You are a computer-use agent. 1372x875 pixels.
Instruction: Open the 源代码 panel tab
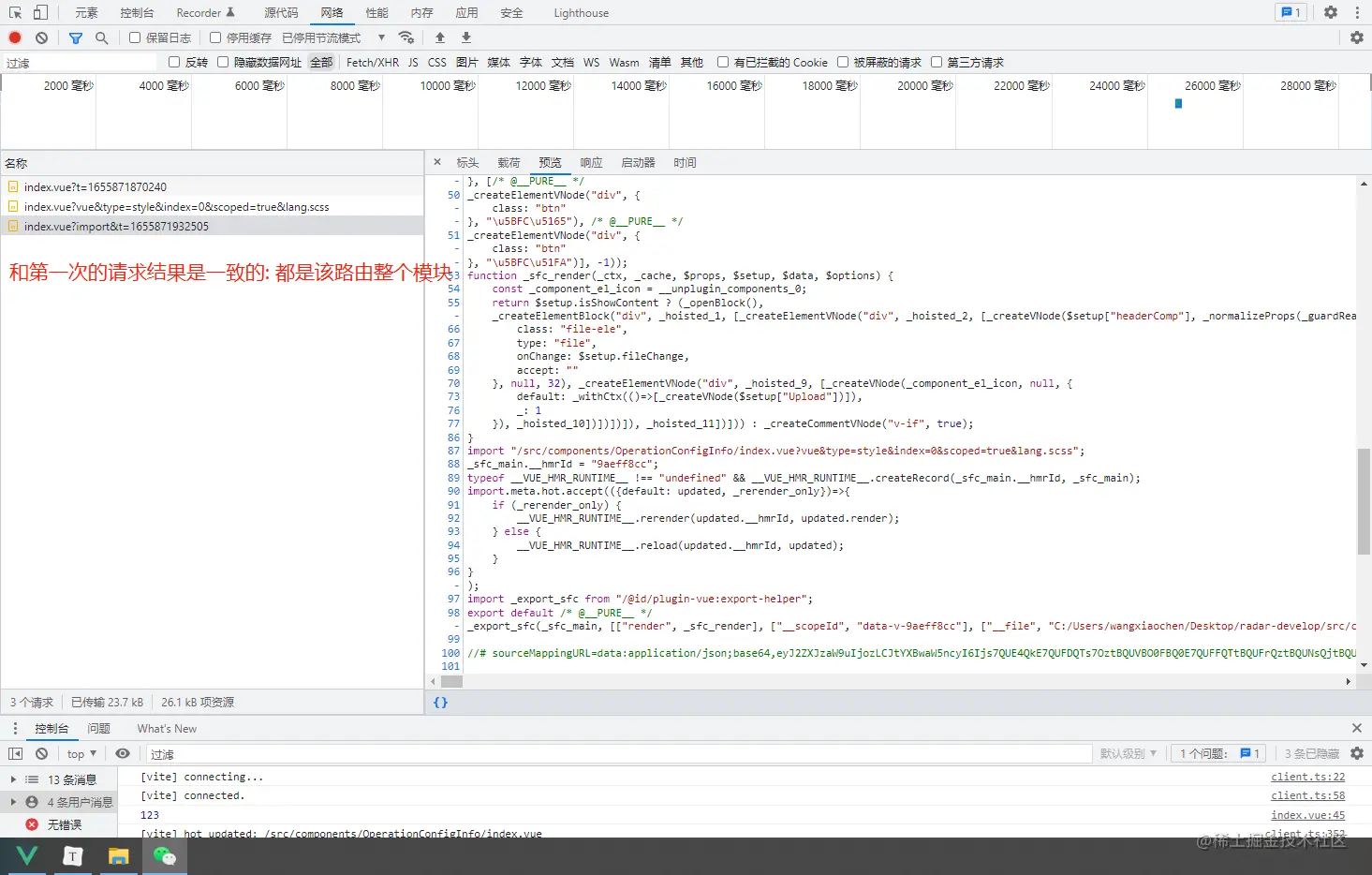(281, 13)
